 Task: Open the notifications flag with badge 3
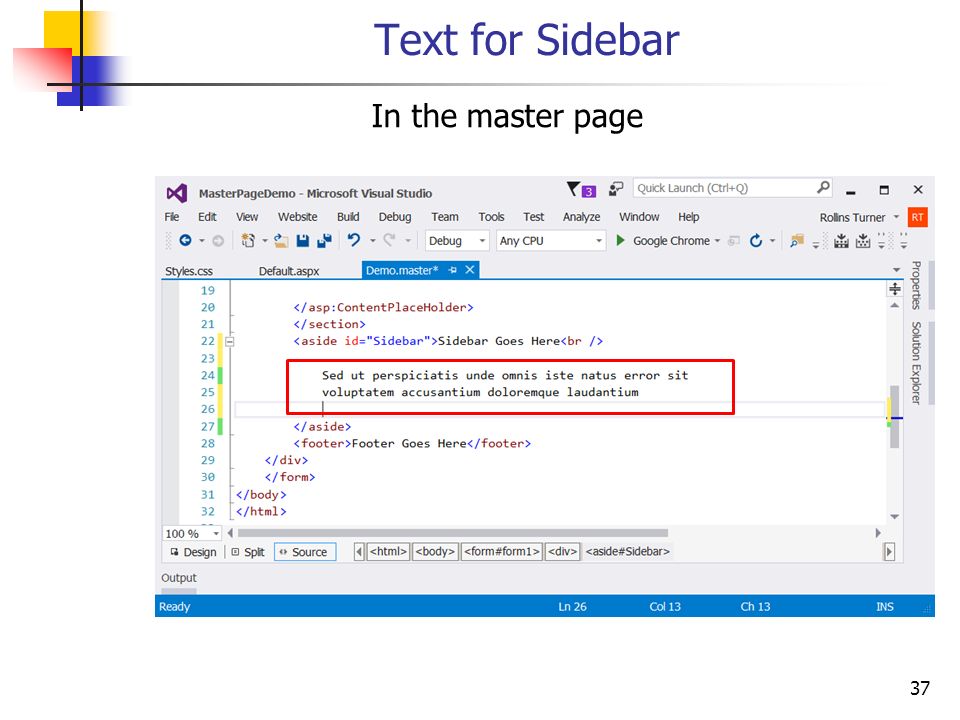[580, 190]
